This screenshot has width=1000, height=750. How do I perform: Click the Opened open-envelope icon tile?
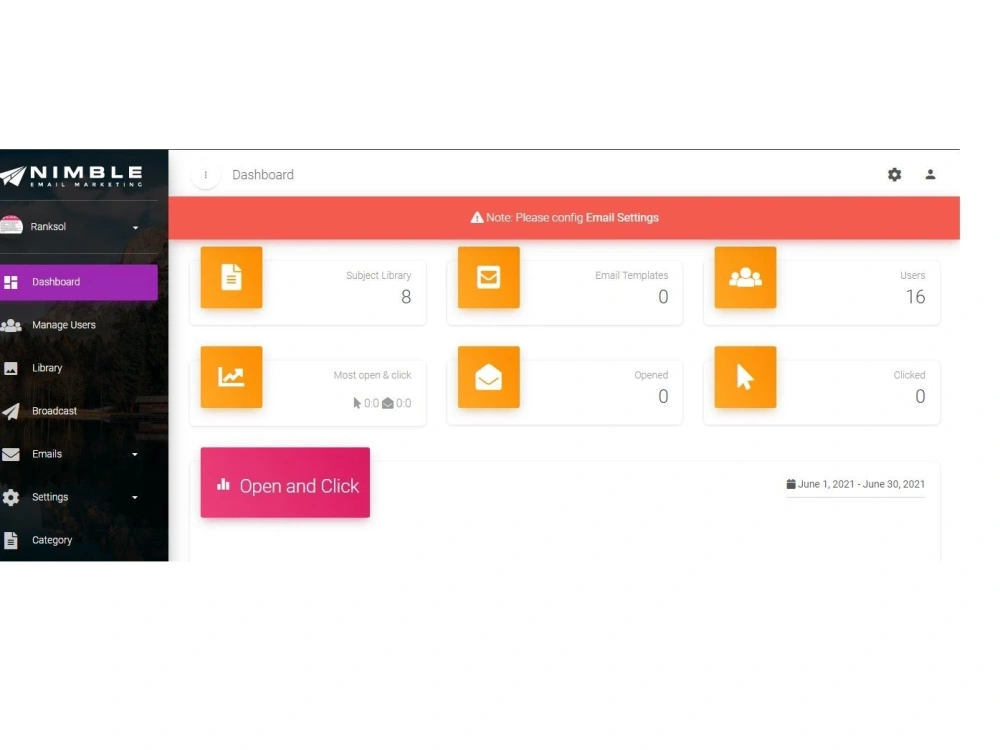coord(489,377)
